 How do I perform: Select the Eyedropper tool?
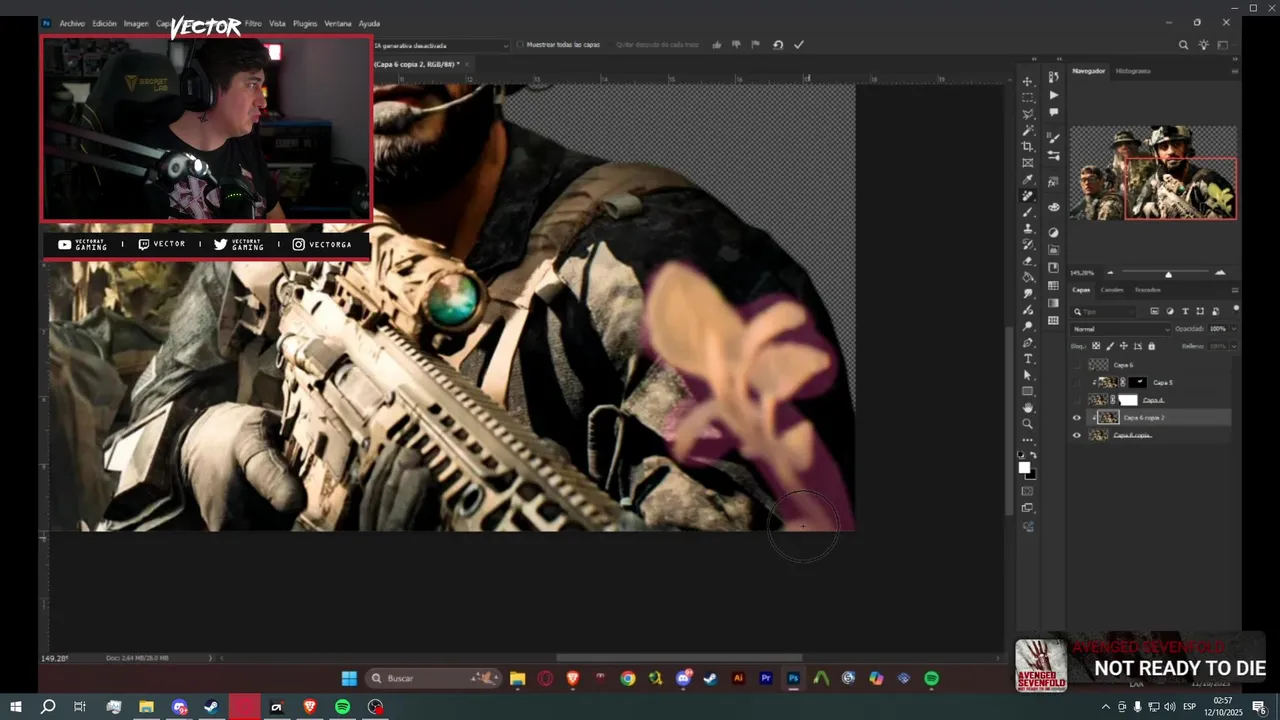pyautogui.click(x=1028, y=180)
